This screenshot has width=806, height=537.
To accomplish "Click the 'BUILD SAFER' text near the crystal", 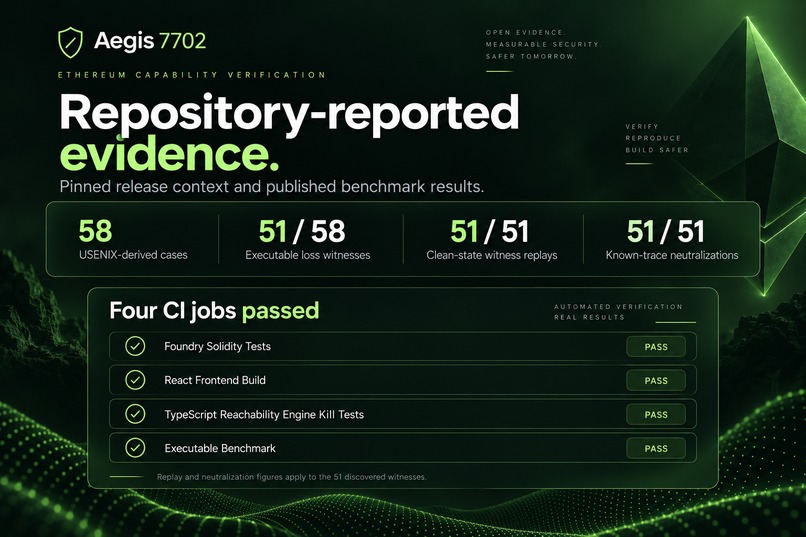I will pos(657,150).
